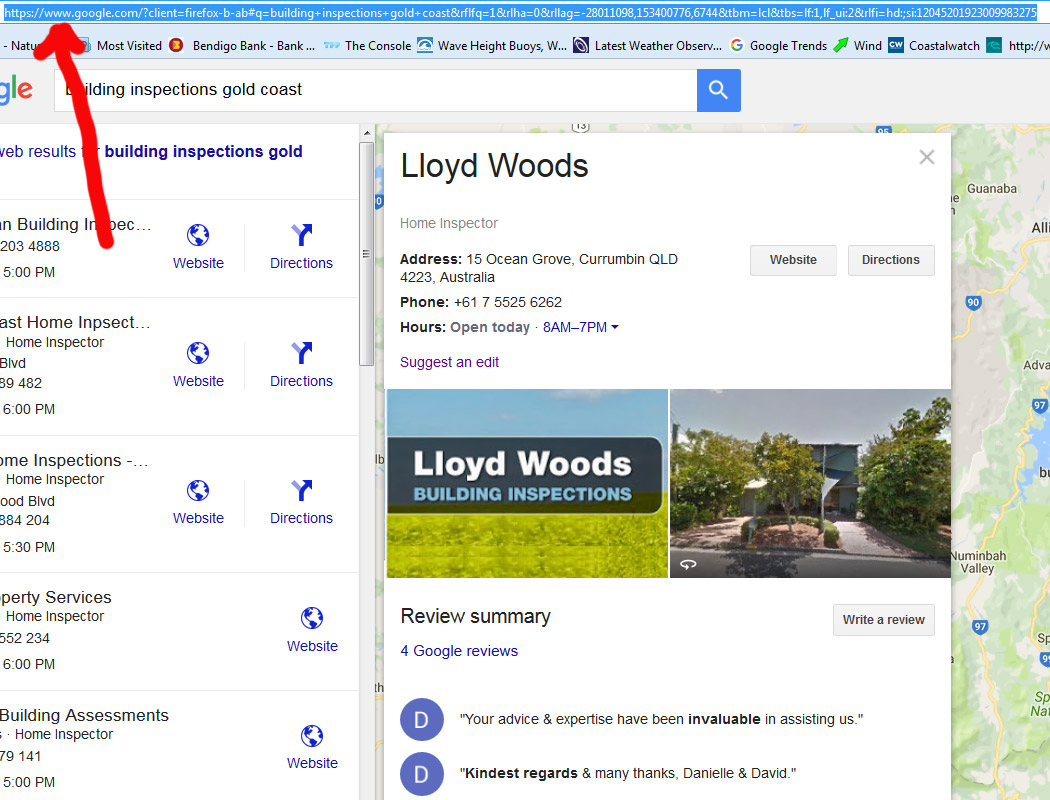This screenshot has height=800, width=1050.
Task: Click the Website button in Lloyd Woods panel
Action: pyautogui.click(x=793, y=260)
